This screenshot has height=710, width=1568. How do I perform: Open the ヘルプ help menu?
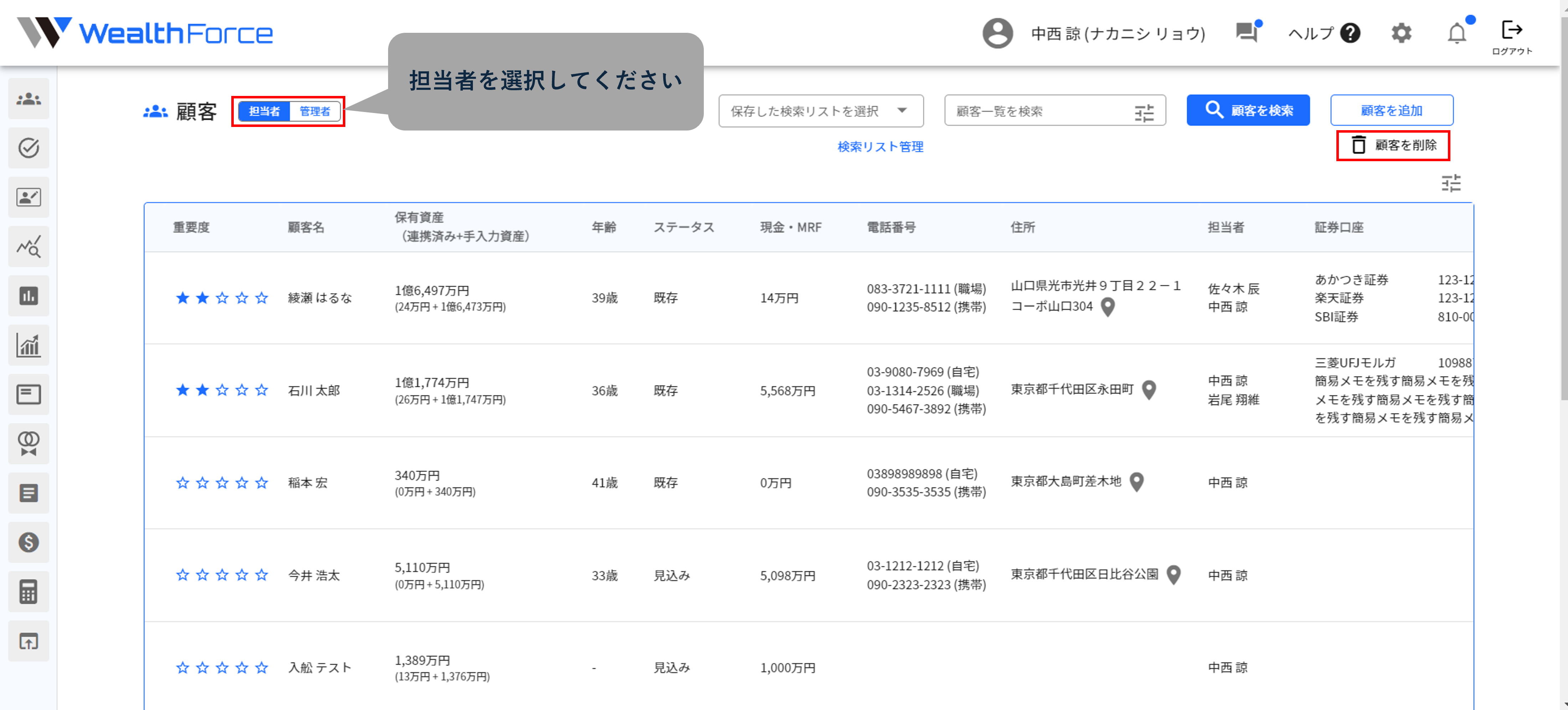click(1324, 33)
